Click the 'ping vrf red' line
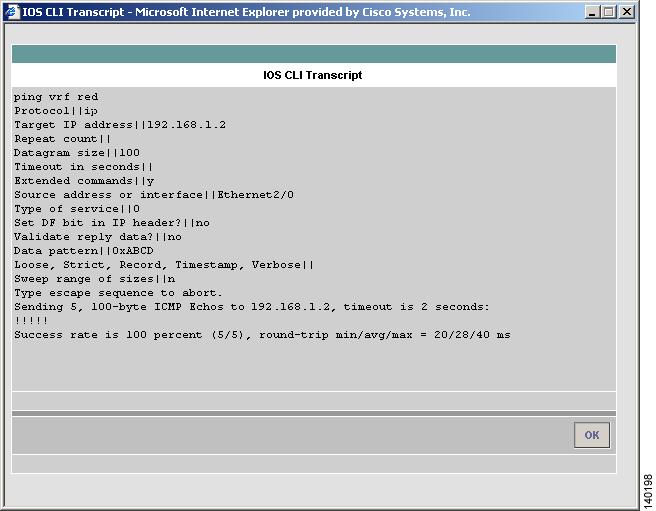The width and height of the screenshot is (656, 511). click(56, 97)
